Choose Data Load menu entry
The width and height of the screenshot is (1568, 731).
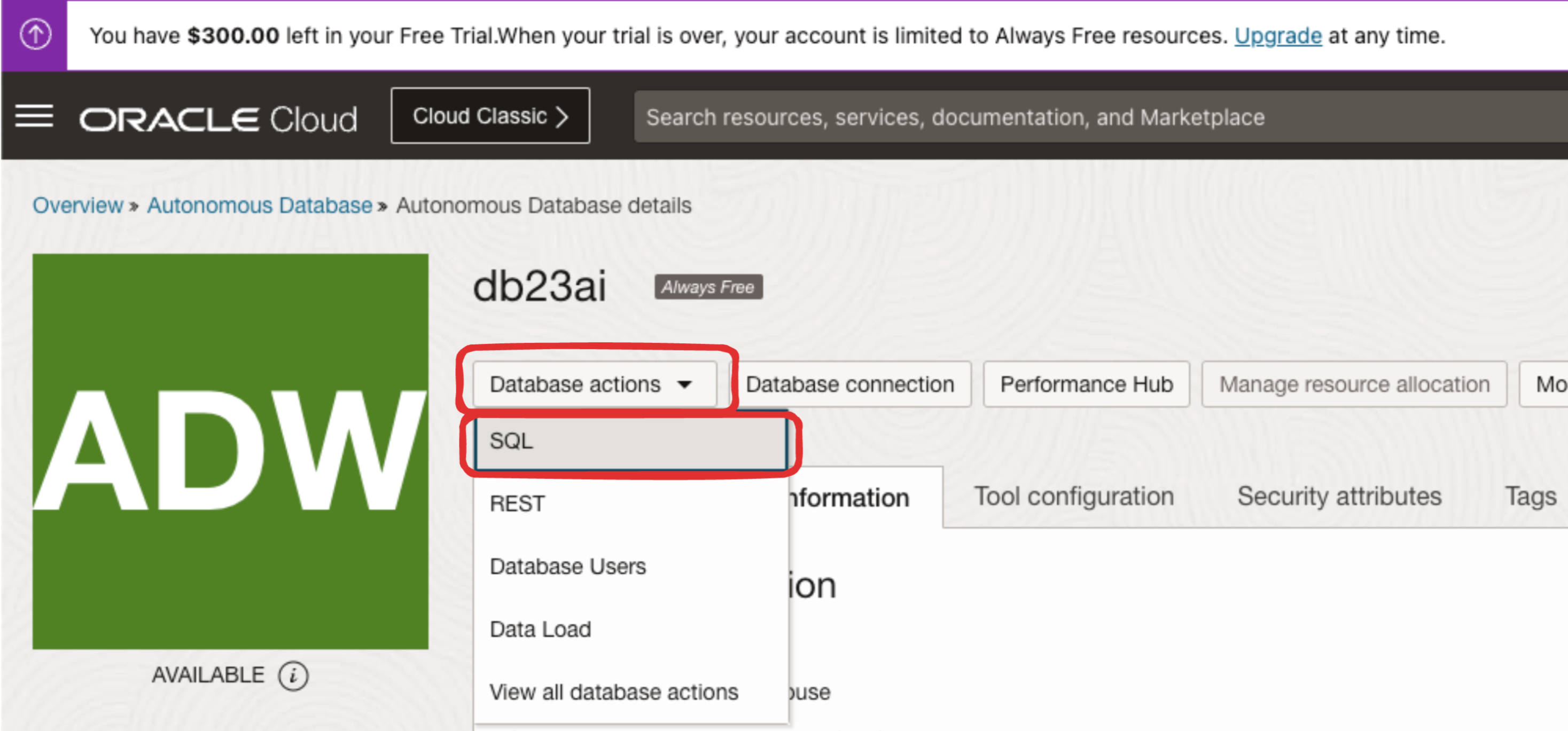(x=630, y=629)
